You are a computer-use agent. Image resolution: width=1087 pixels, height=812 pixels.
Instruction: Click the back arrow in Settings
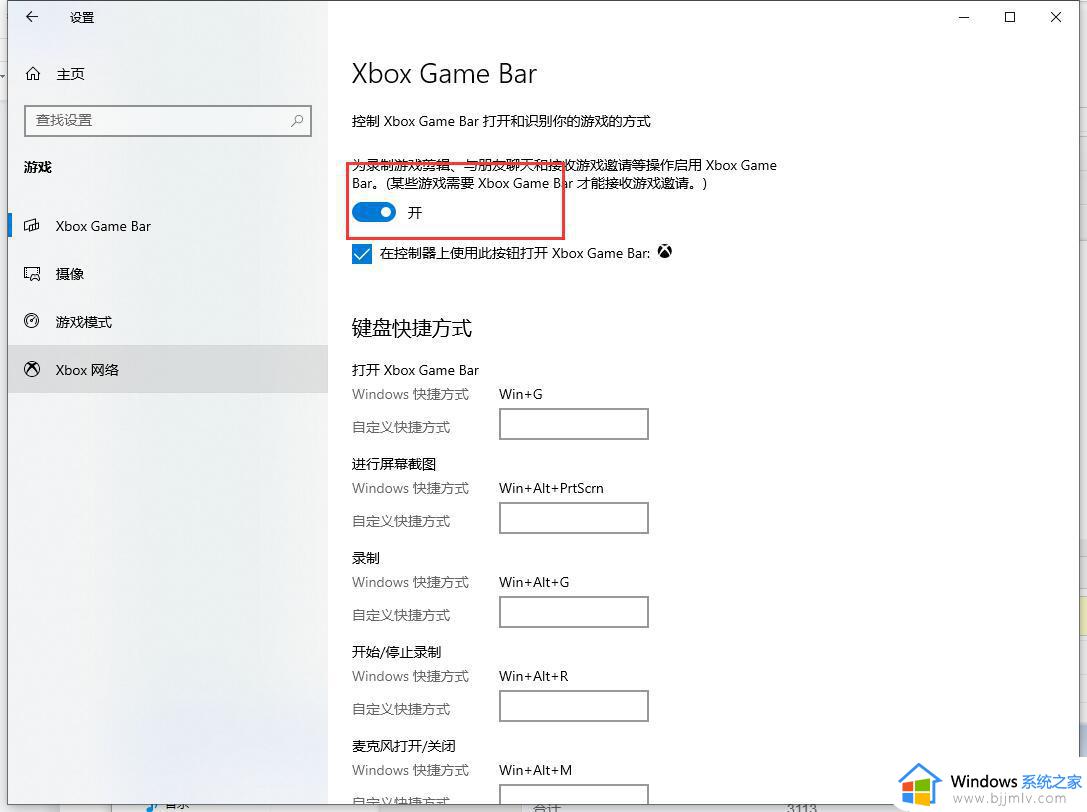pos(32,17)
